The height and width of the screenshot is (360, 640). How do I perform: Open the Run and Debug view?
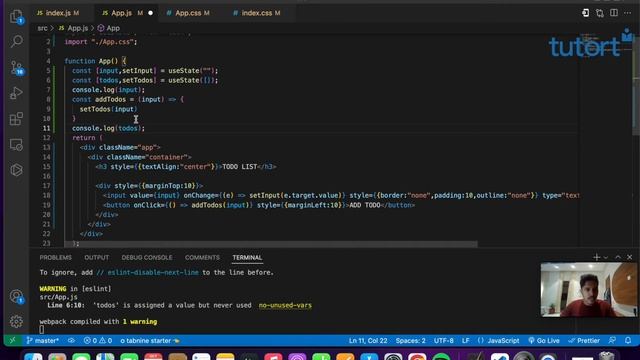pyautogui.click(x=16, y=93)
